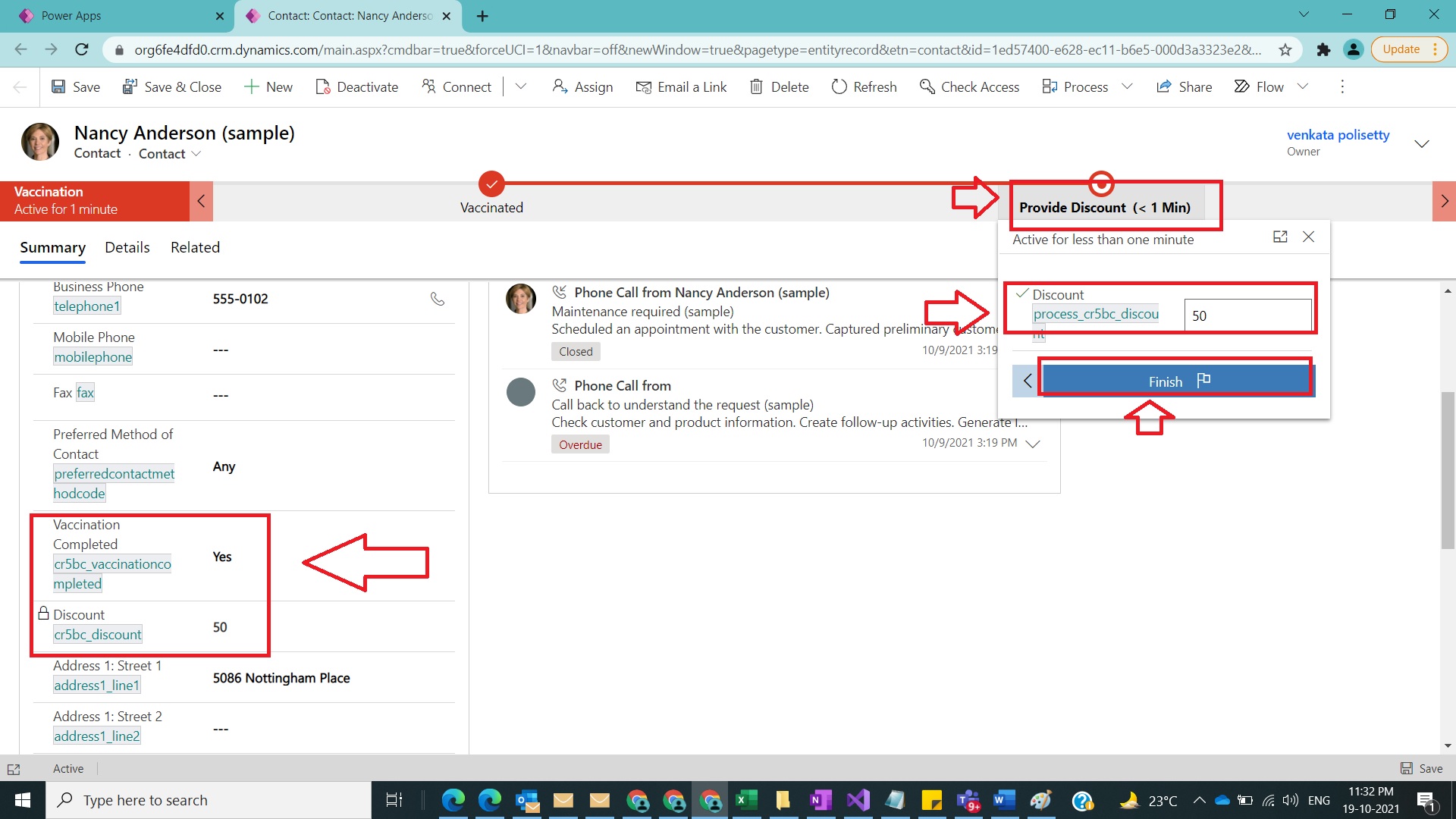Click the Save icon in command bar

[x=58, y=86]
